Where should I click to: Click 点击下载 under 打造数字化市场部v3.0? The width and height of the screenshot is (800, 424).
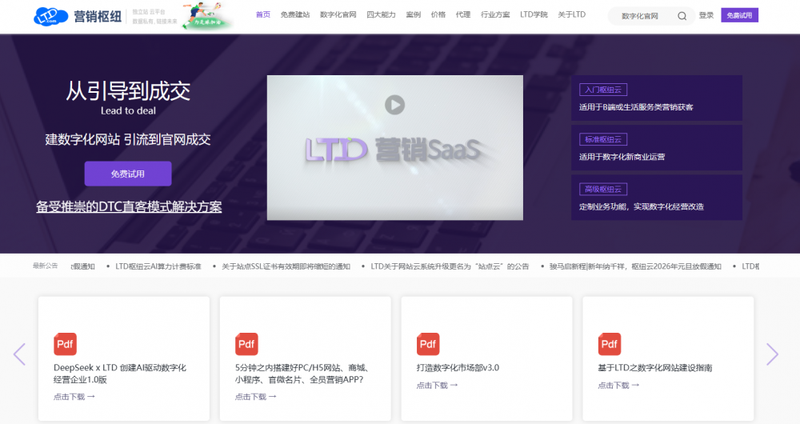[x=437, y=385]
